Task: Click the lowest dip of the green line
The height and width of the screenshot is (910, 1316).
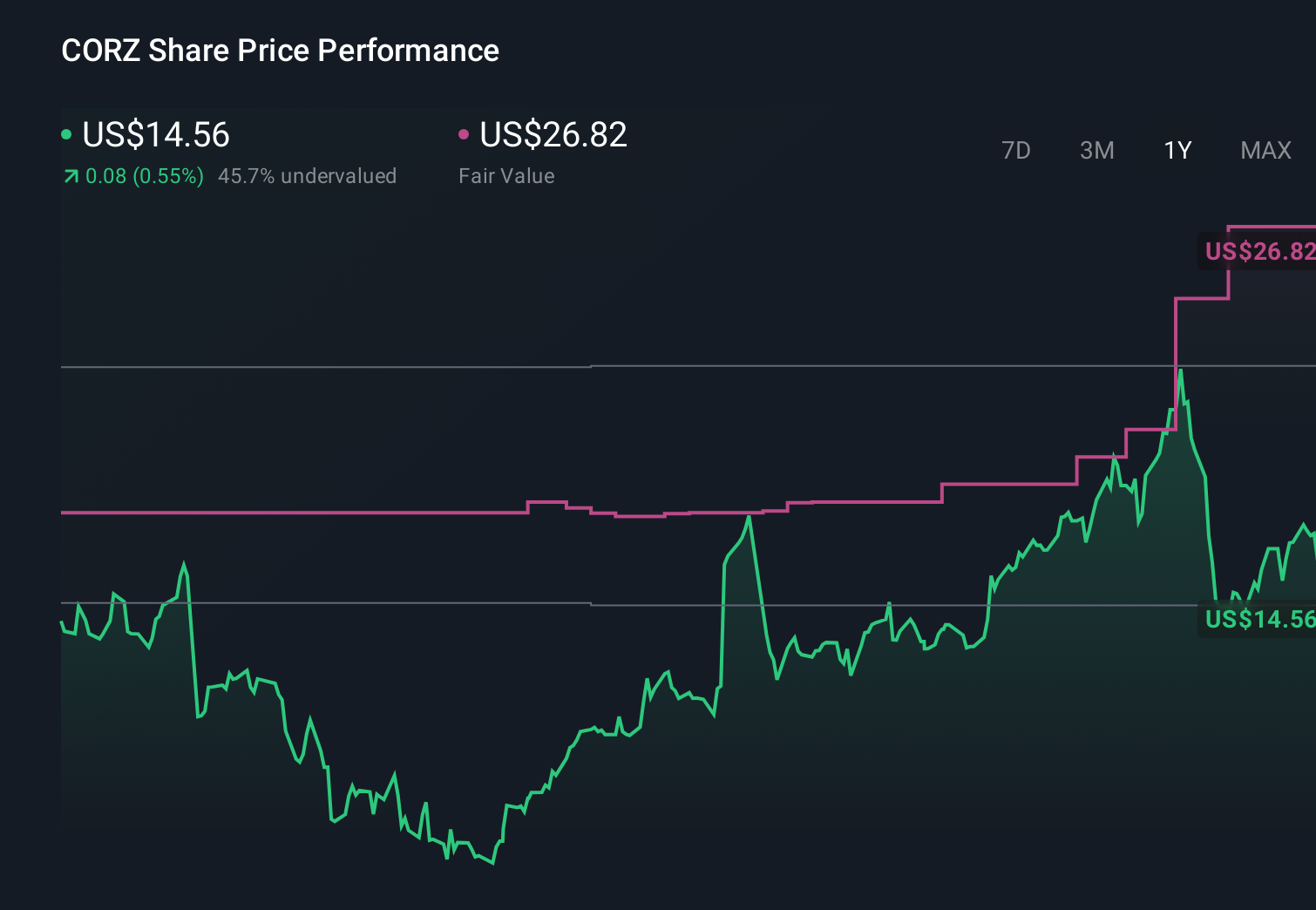Action: 492,864
